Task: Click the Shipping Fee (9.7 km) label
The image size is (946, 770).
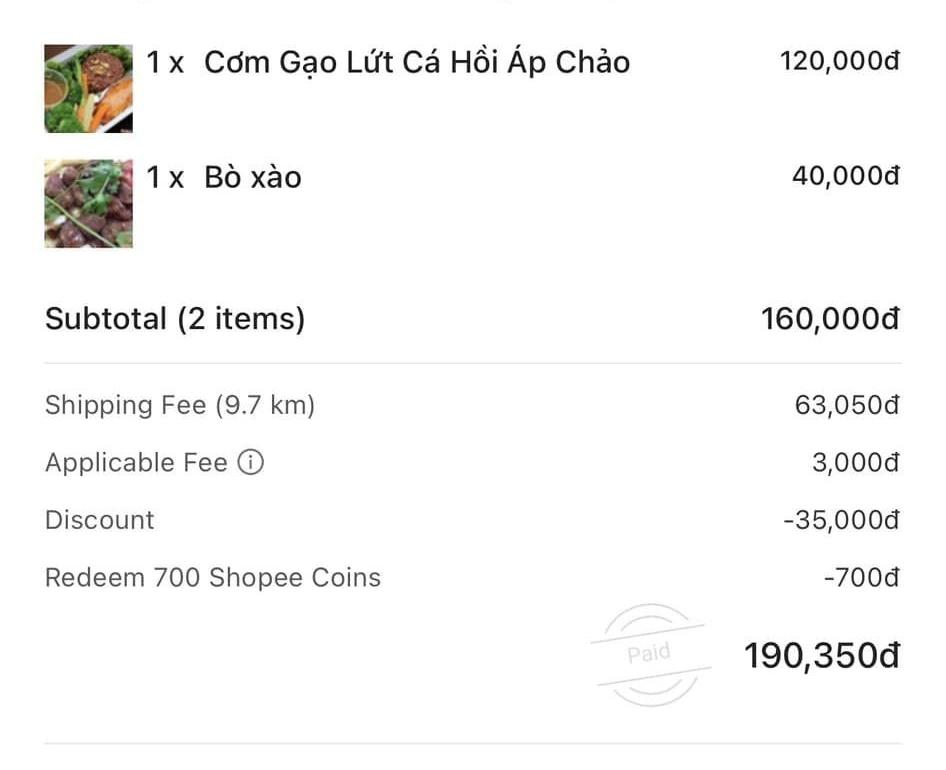Action: [x=180, y=405]
